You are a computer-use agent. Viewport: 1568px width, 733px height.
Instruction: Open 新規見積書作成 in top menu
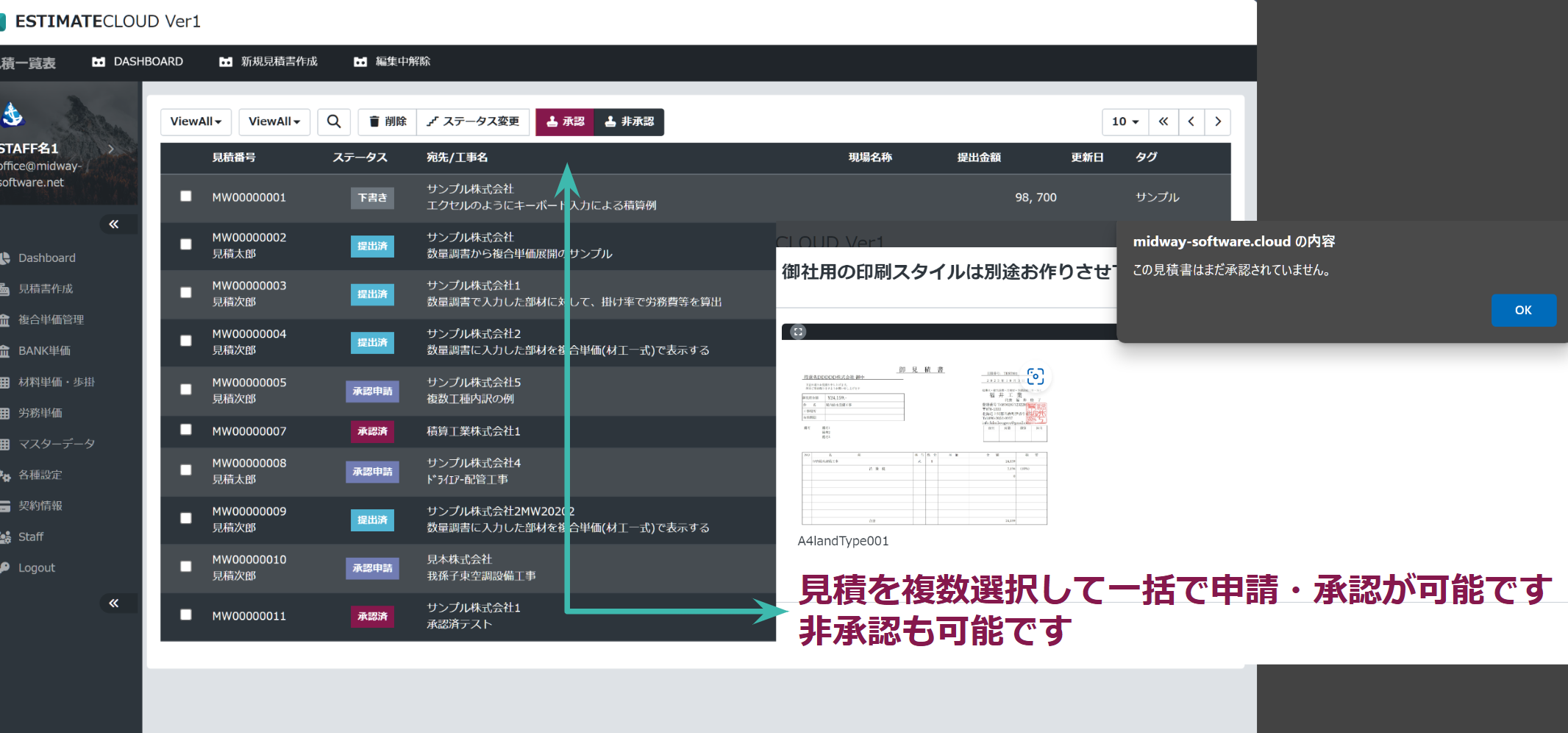268,62
